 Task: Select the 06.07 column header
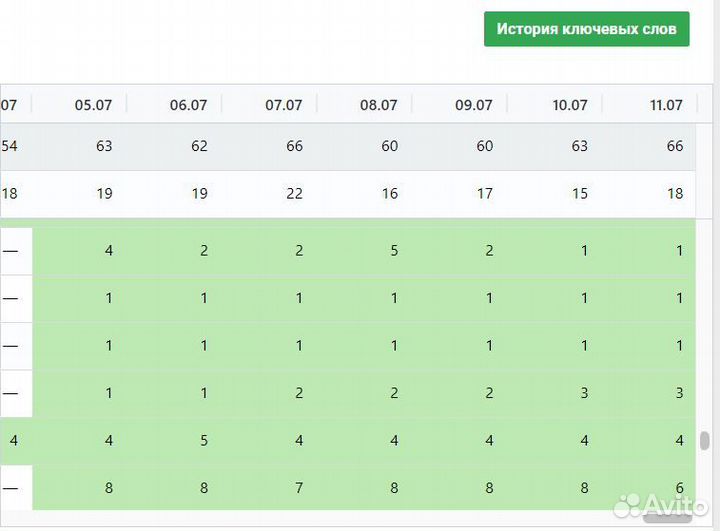tap(188, 105)
